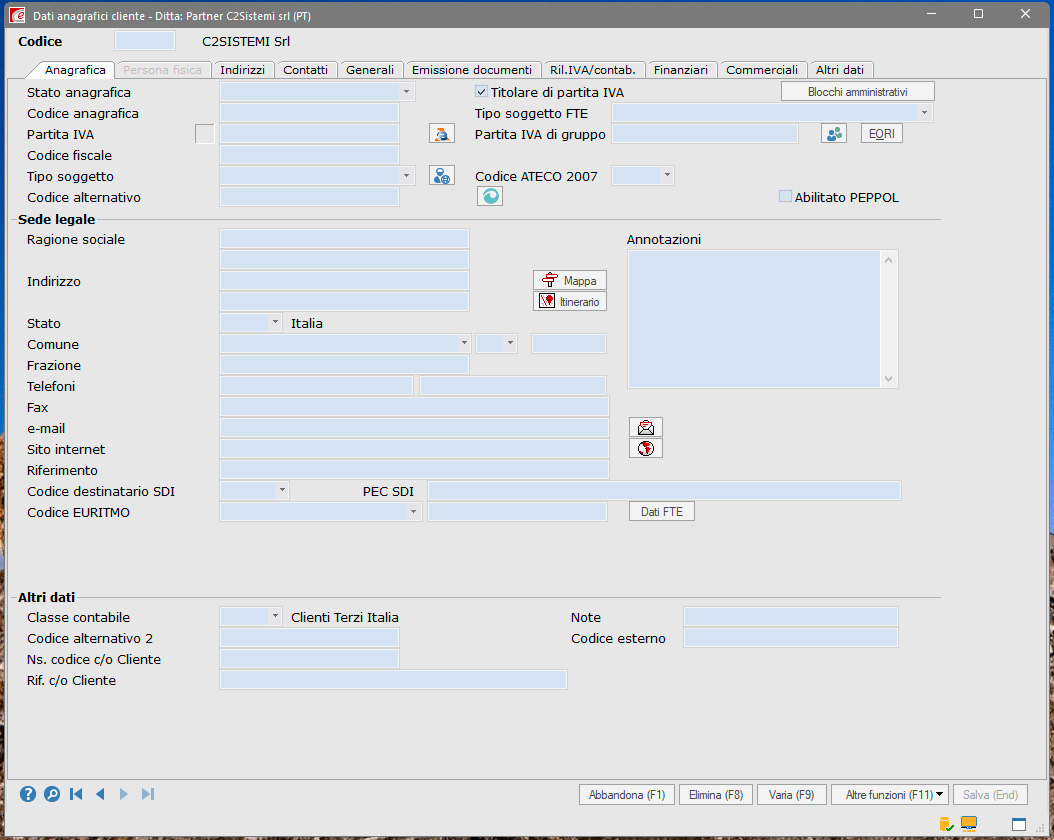
Task: Click the Blocchi amministrativi button
Action: (x=857, y=92)
